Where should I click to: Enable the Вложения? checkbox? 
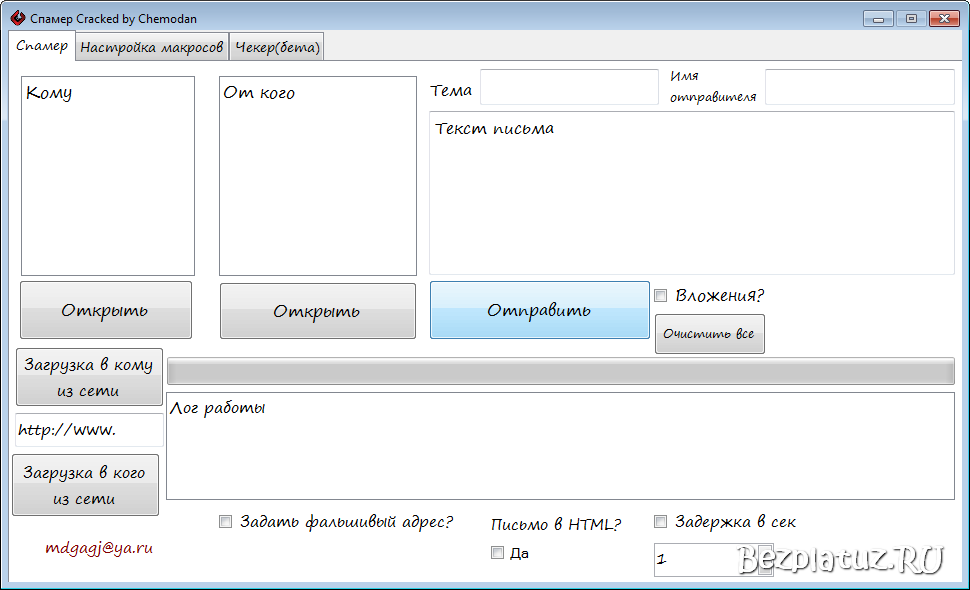[x=660, y=295]
